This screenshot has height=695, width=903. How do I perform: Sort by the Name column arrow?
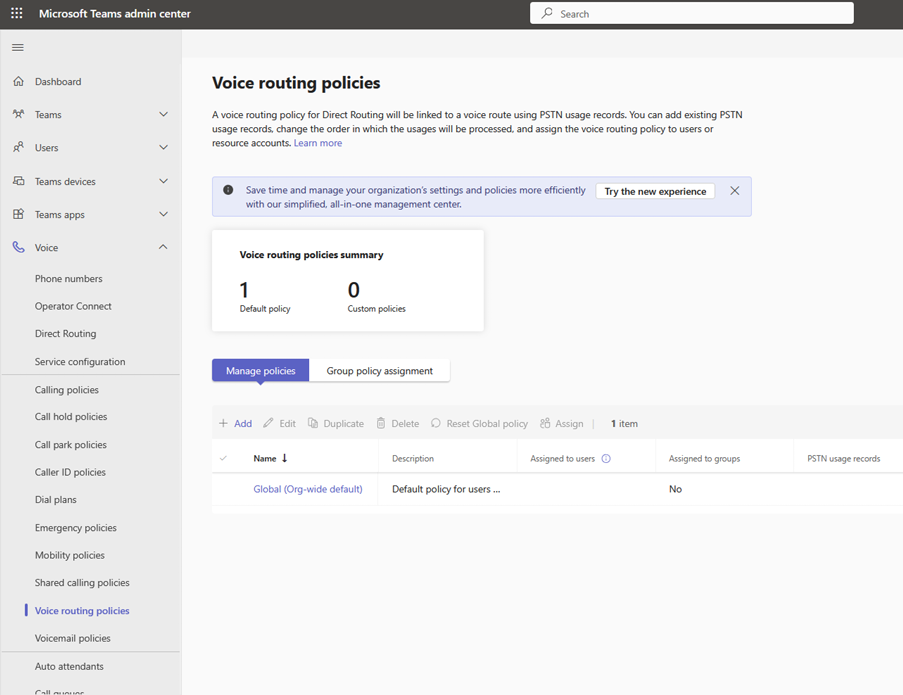[x=284, y=458]
